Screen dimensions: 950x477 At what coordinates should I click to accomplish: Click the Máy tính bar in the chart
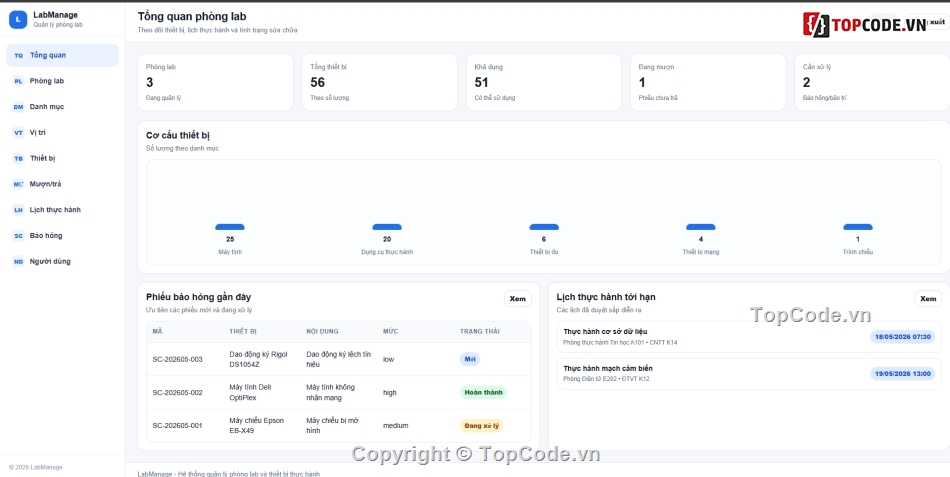[230, 227]
